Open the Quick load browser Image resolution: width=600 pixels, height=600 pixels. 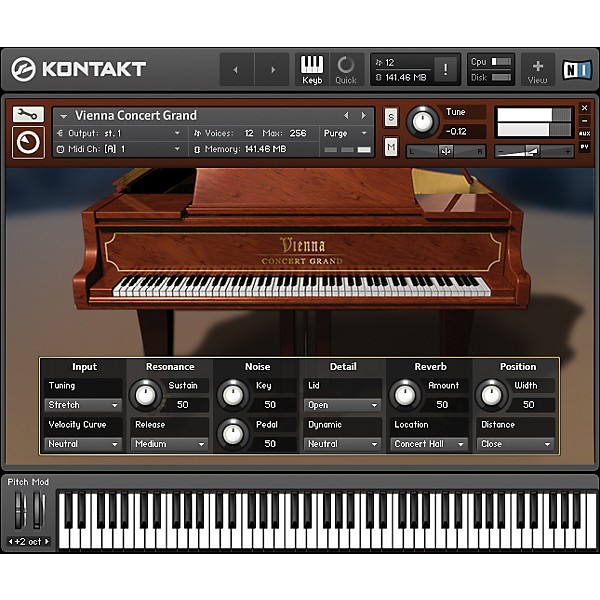point(346,70)
